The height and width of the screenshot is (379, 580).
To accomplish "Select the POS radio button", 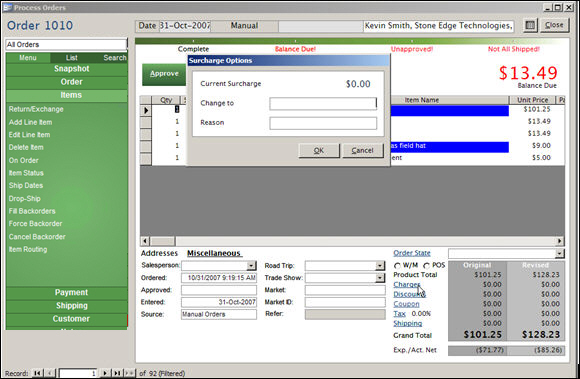I will (x=426, y=265).
